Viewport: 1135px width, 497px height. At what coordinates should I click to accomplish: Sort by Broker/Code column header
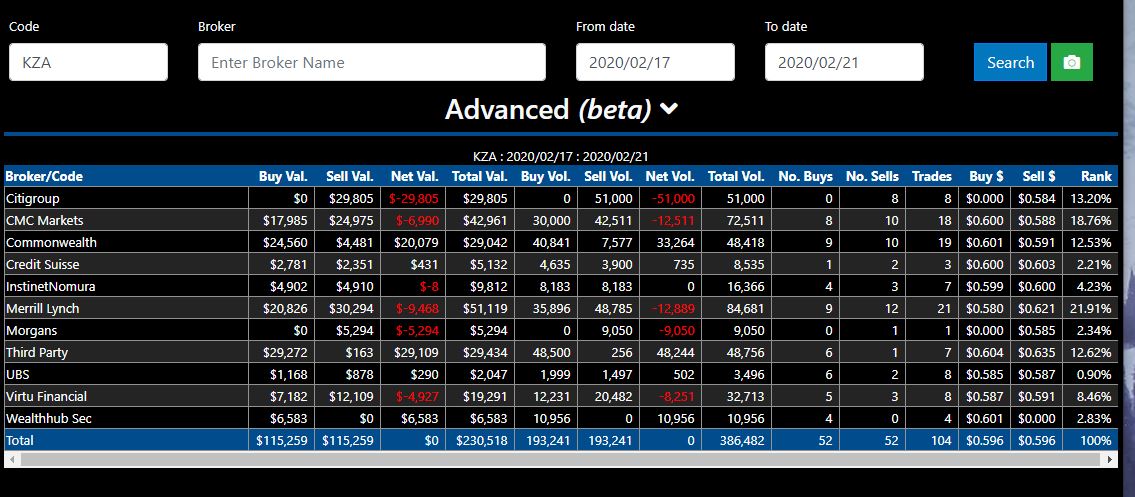coord(44,176)
